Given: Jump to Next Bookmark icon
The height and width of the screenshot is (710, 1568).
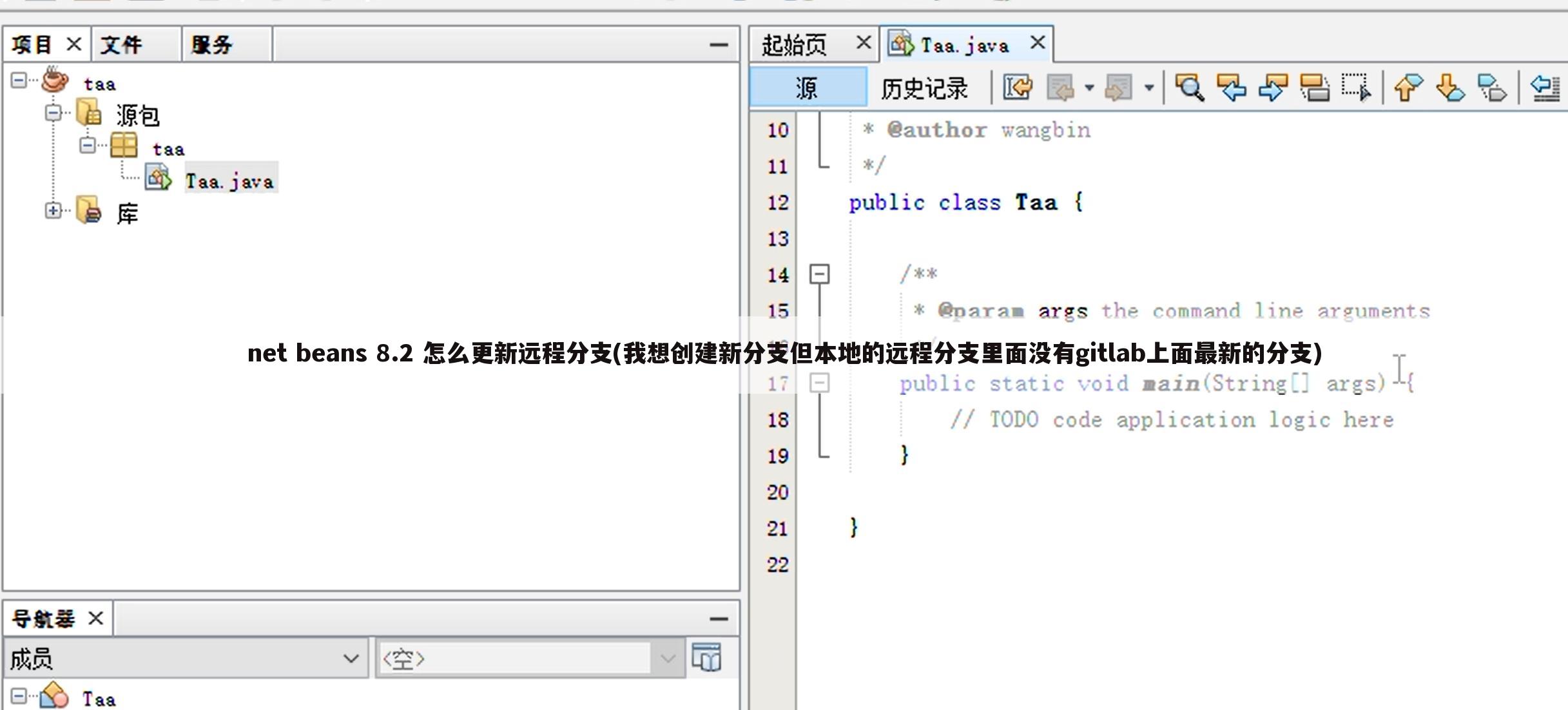Looking at the screenshot, I should (x=1450, y=88).
